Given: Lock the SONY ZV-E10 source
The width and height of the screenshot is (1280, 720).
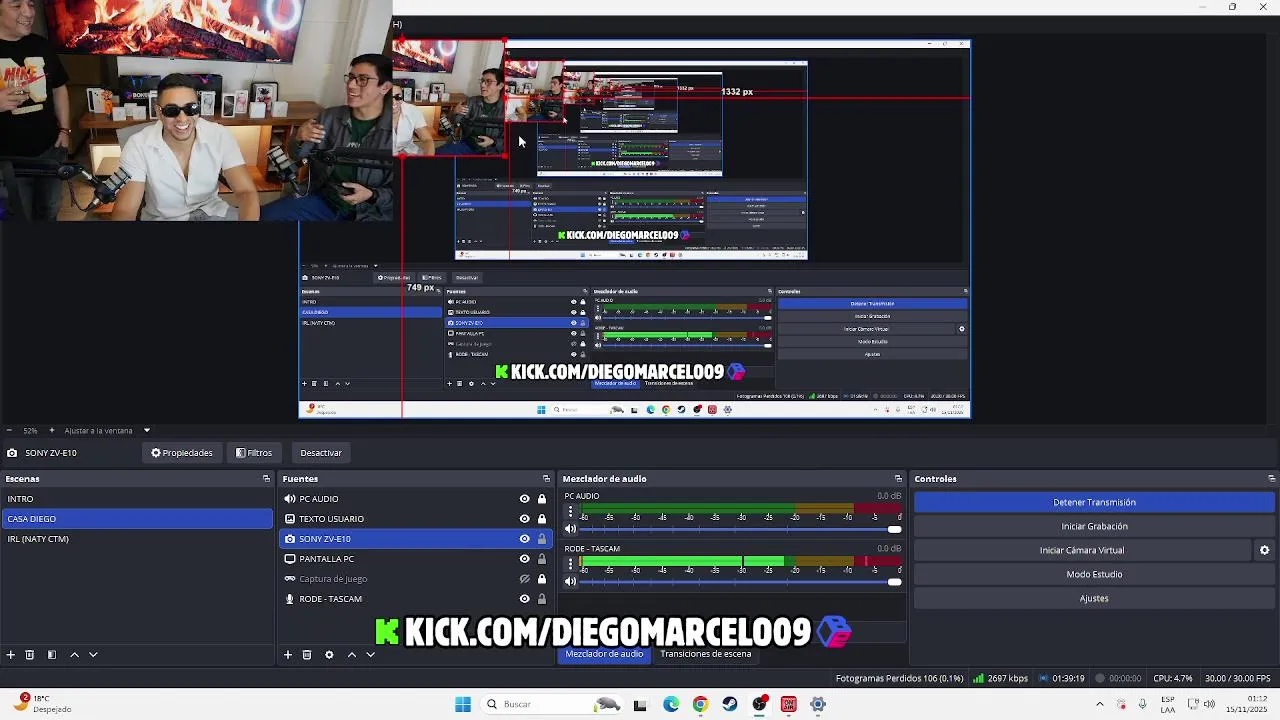Looking at the screenshot, I should 542,539.
